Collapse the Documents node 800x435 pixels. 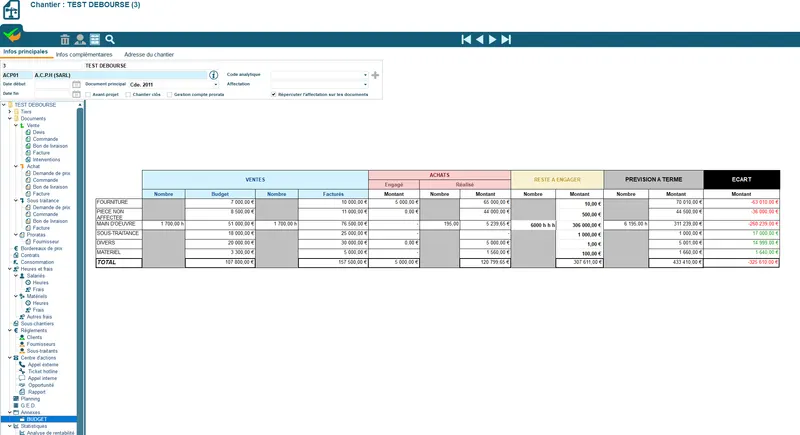click(10, 118)
